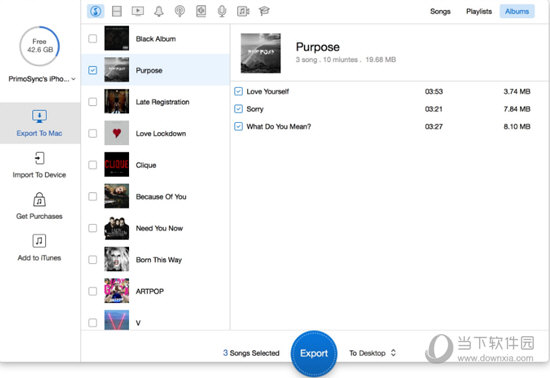Viewport: 550px width, 378px height.
Task: Select the Need You Now album name
Action: coord(159,228)
